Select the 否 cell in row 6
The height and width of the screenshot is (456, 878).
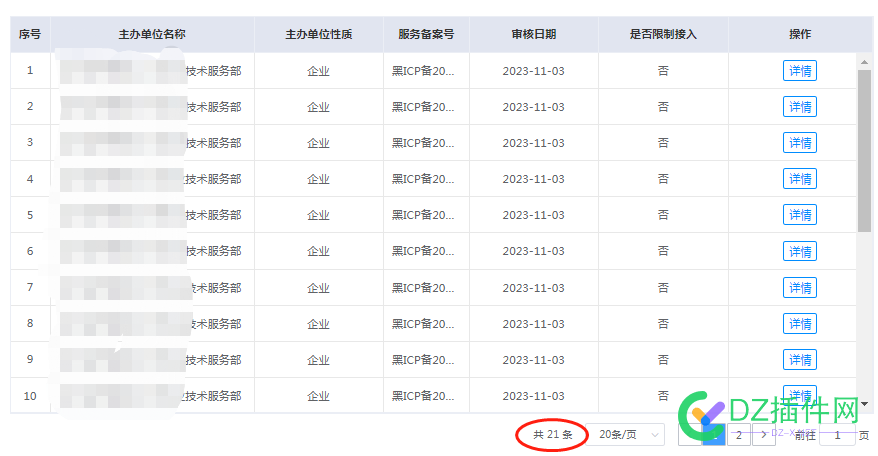pyautogui.click(x=663, y=251)
